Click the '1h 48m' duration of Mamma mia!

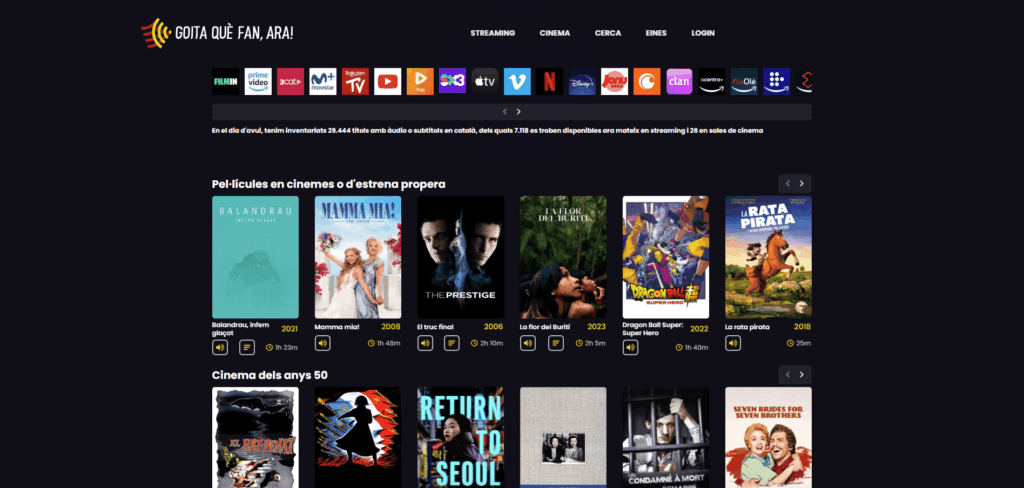(x=389, y=343)
